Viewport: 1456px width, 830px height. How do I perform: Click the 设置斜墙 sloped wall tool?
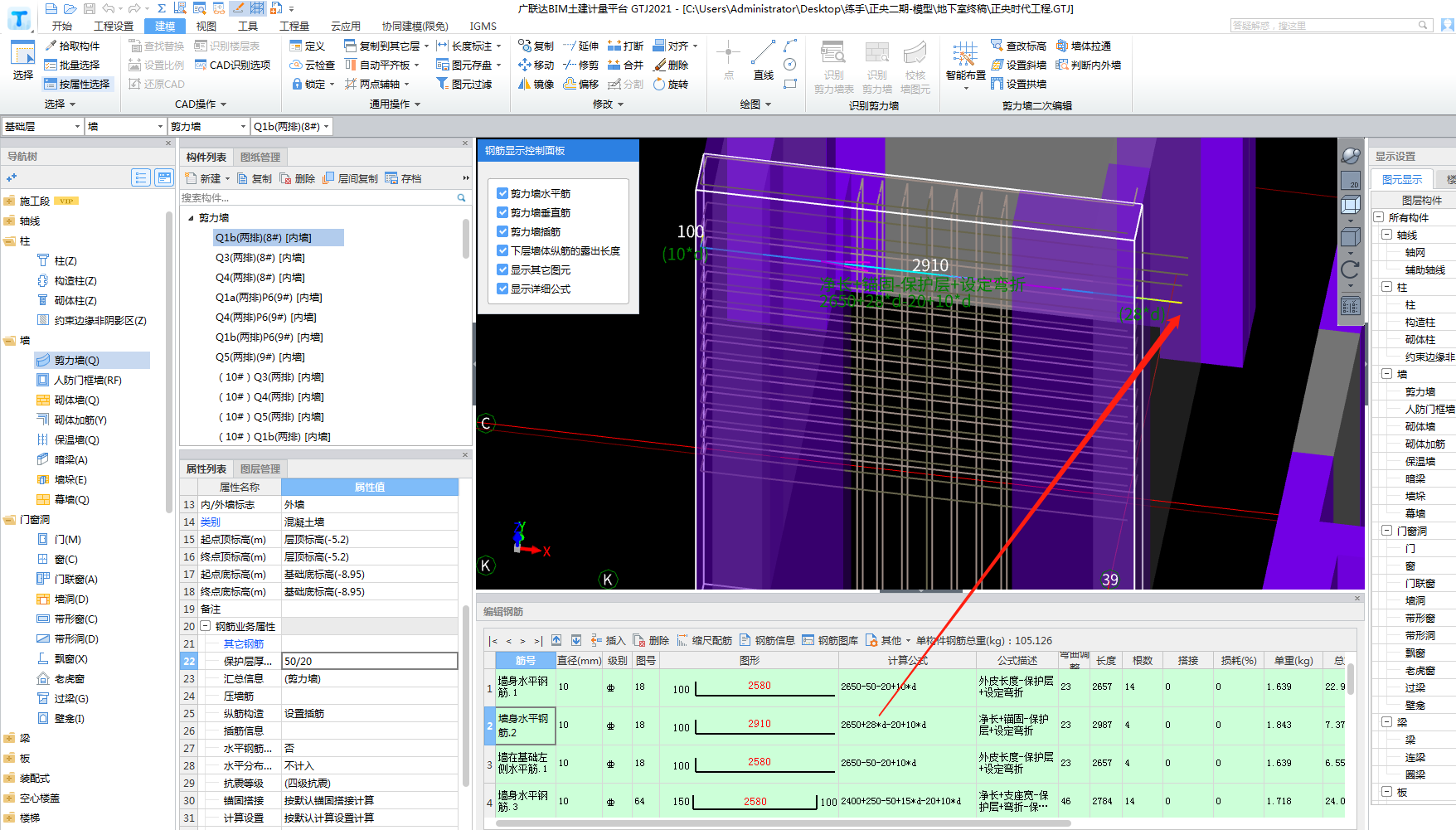click(x=1019, y=65)
